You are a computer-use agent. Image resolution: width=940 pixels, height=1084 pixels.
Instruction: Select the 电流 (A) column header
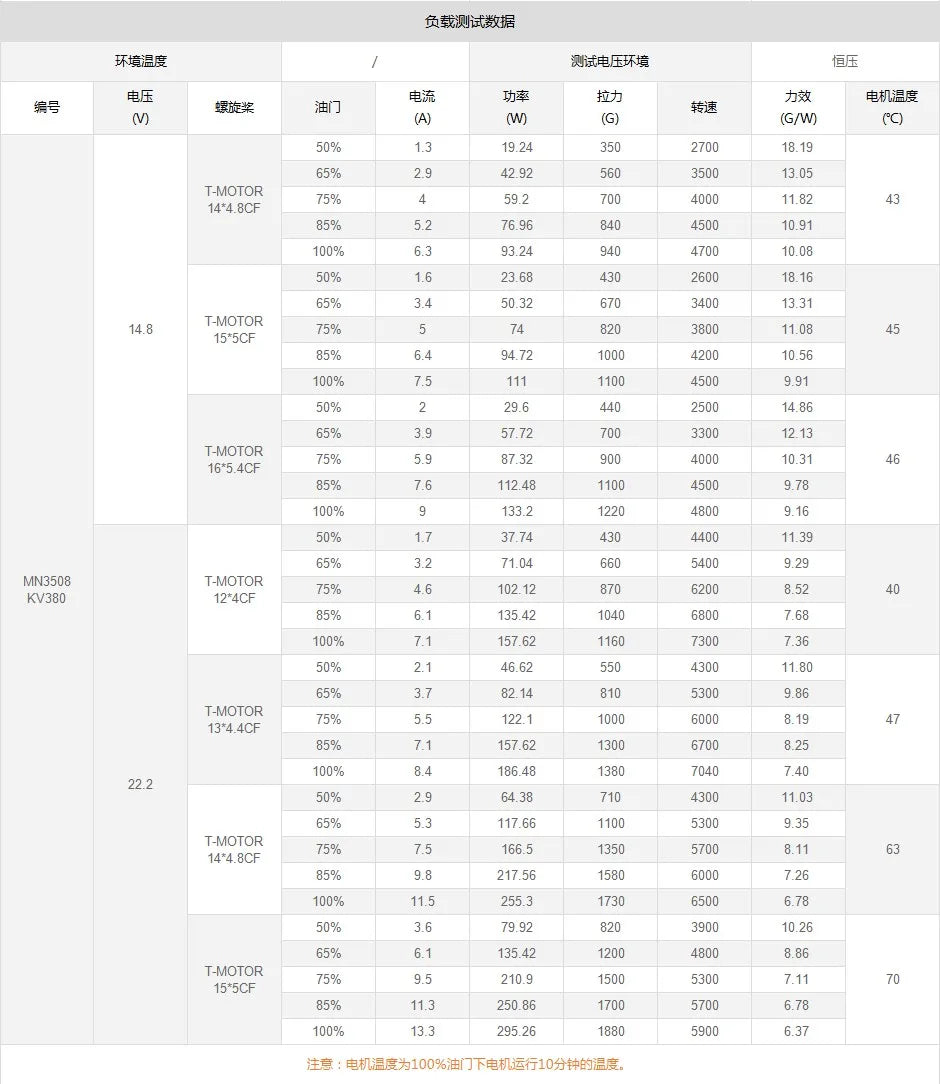point(422,107)
